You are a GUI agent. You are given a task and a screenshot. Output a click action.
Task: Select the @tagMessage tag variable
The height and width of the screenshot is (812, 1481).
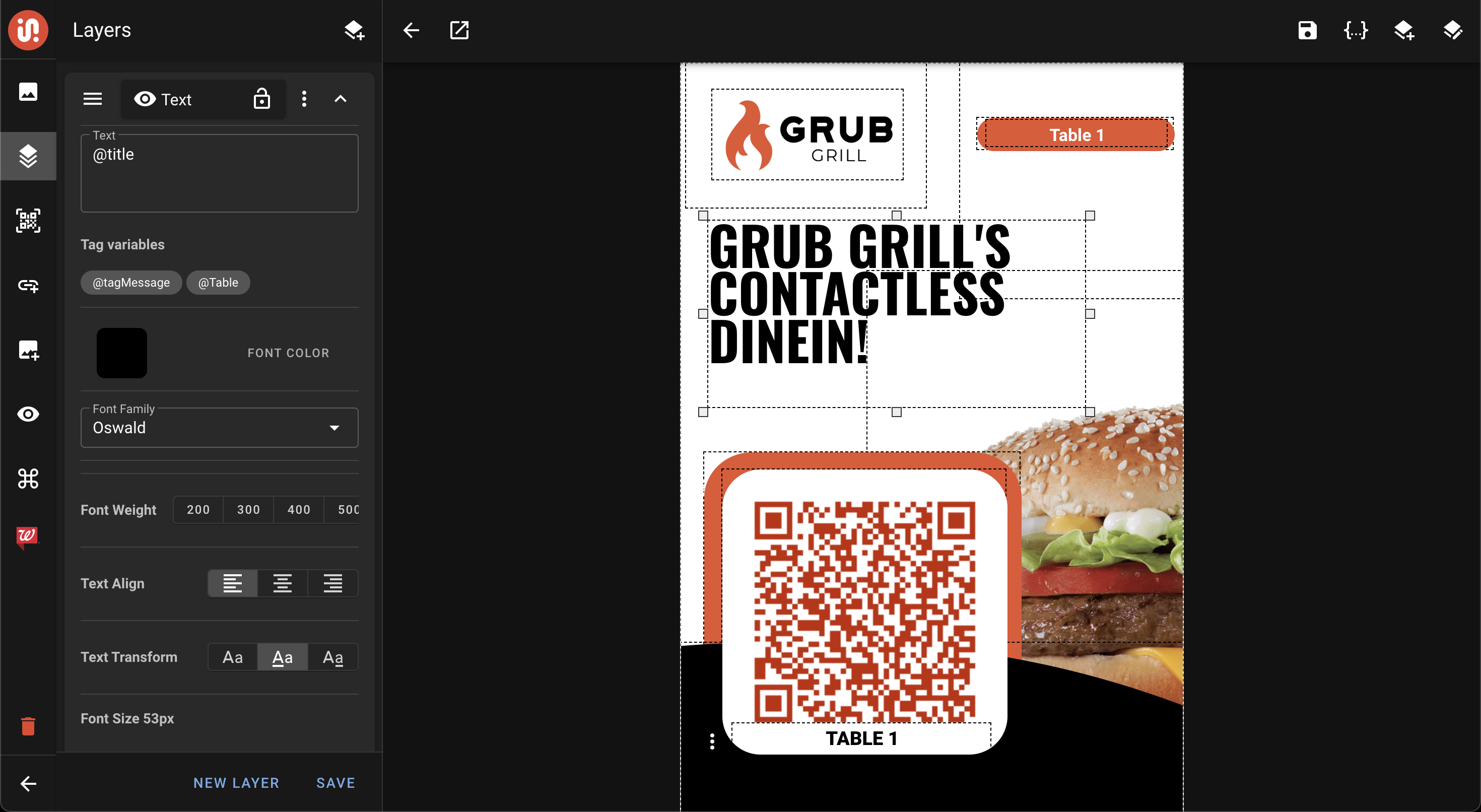[x=131, y=282]
